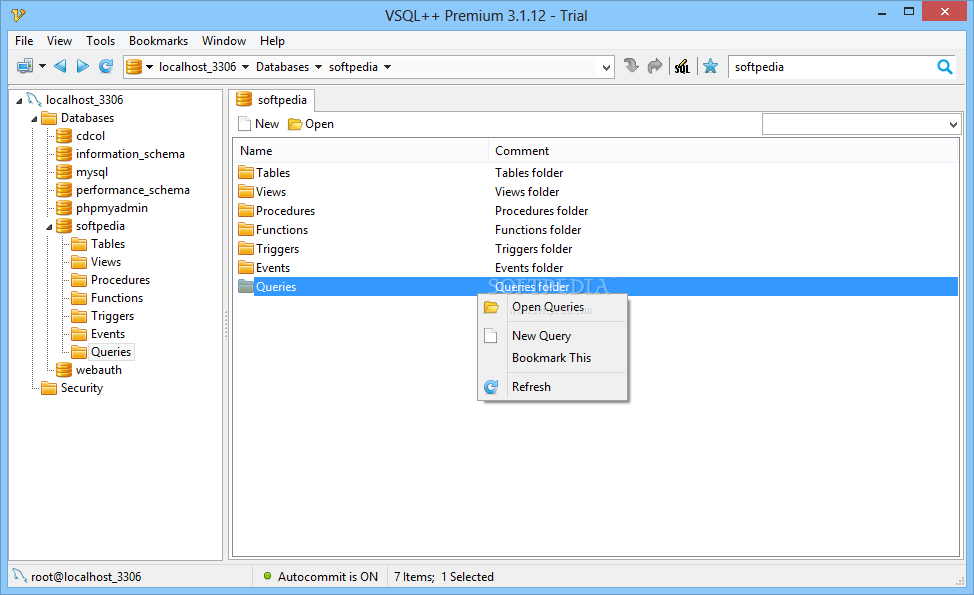The width and height of the screenshot is (974, 595).
Task: Click the gray redo arrow toolbar icon
Action: click(x=655, y=66)
